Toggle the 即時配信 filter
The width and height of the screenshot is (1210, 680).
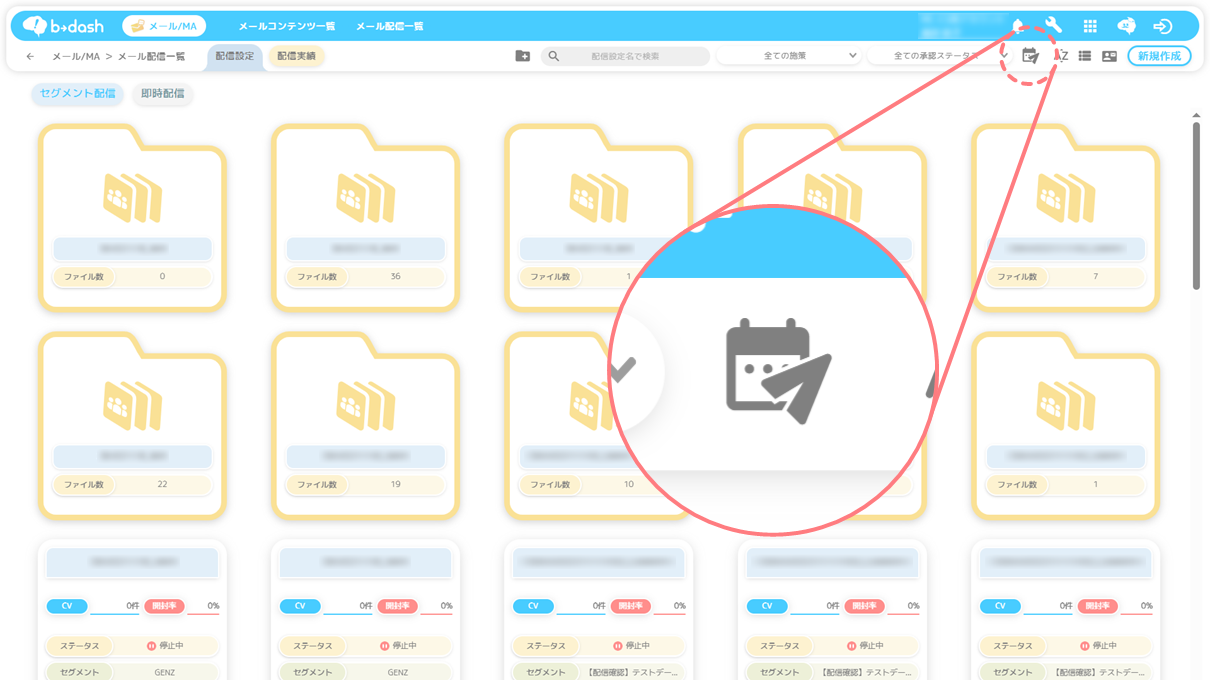[162, 94]
